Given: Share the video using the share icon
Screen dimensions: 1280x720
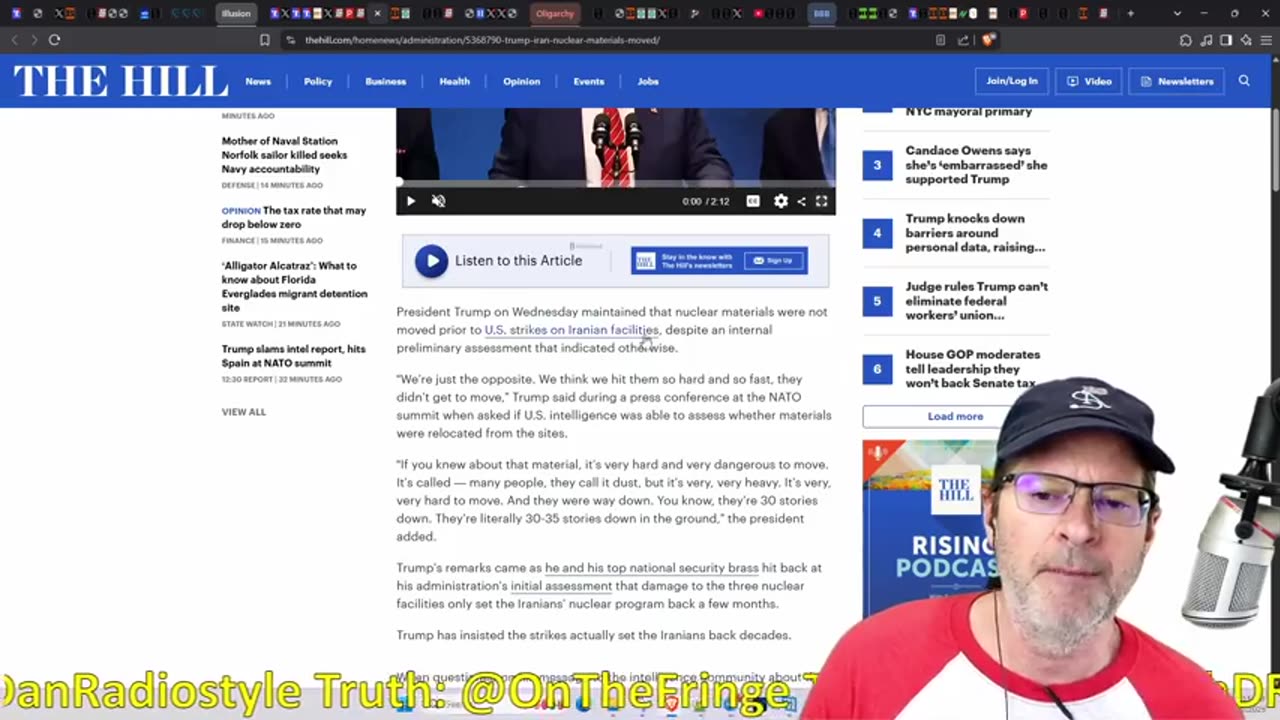Looking at the screenshot, I should (801, 201).
